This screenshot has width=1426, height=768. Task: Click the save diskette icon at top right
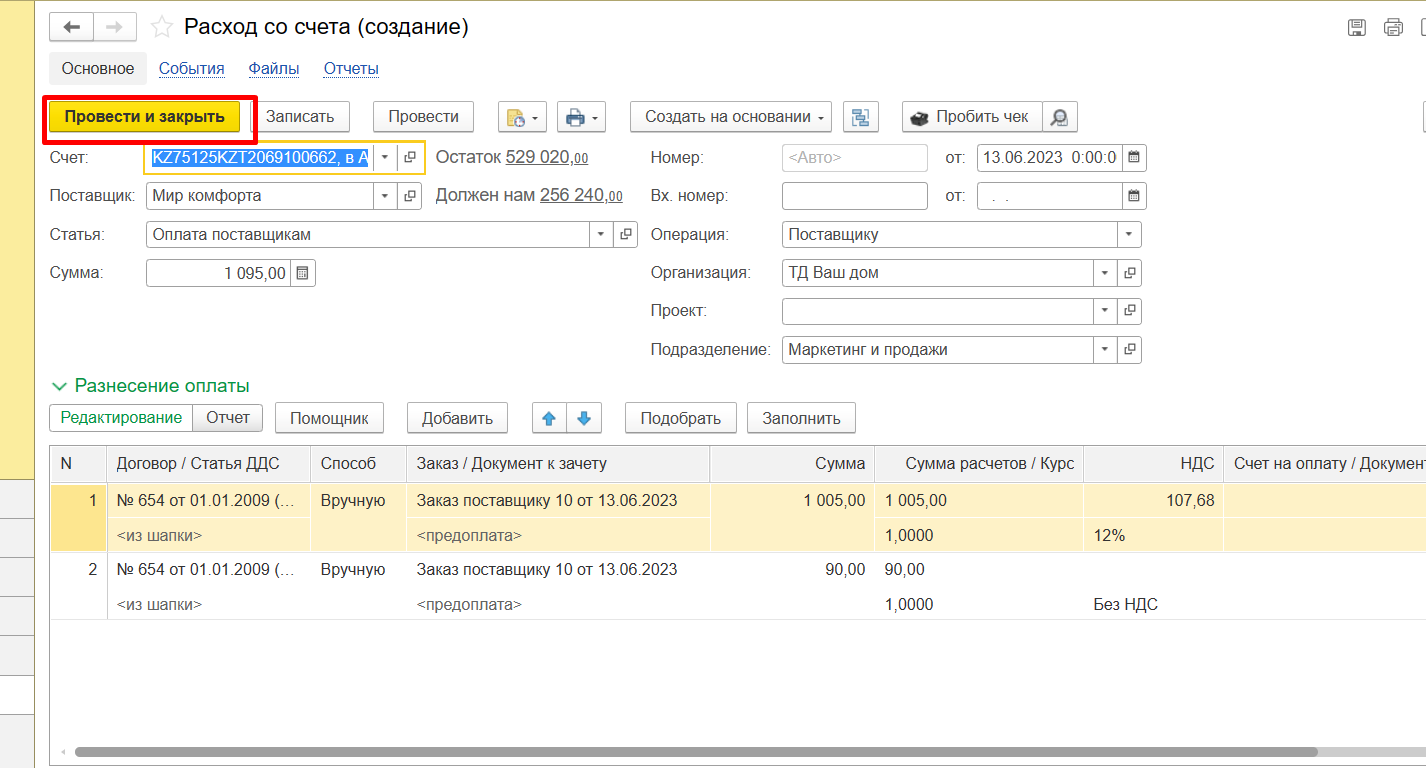pyautogui.click(x=1357, y=28)
